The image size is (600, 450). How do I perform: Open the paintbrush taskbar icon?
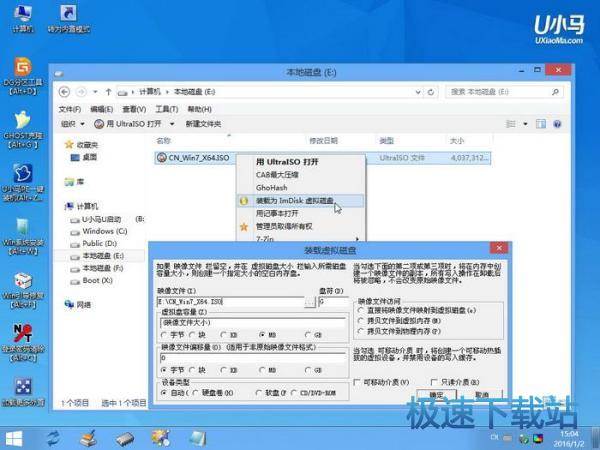pos(89,439)
